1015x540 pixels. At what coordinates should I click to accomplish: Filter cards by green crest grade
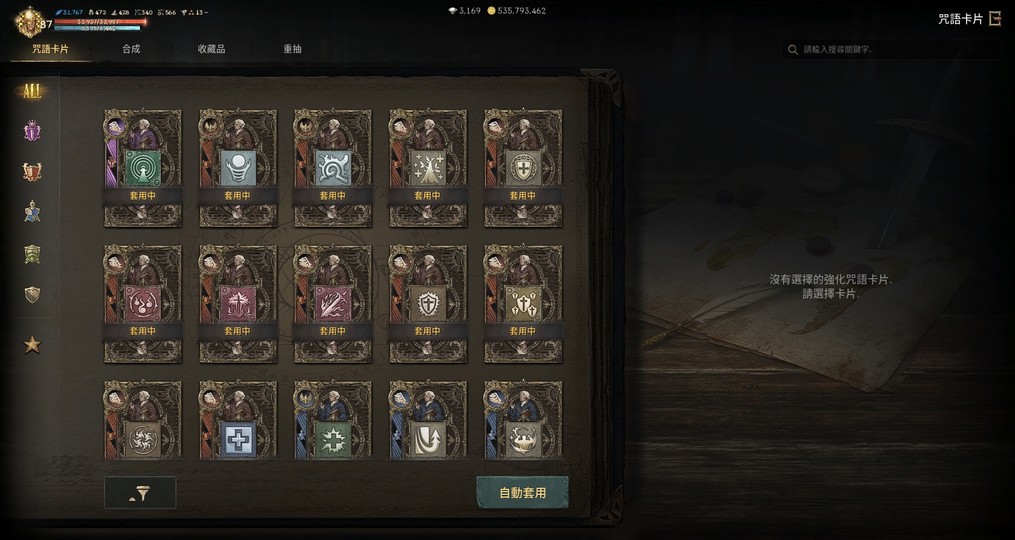32,254
